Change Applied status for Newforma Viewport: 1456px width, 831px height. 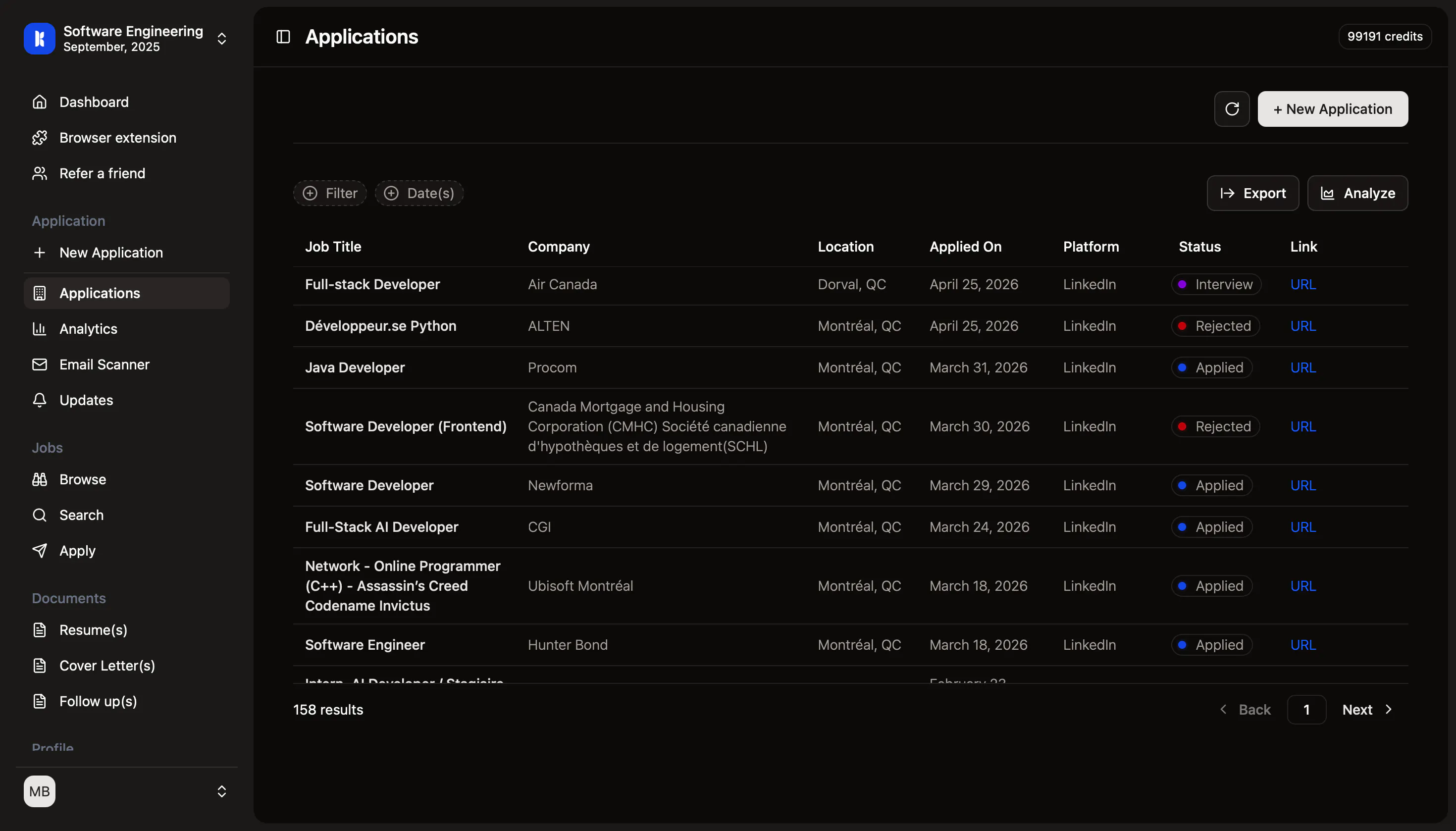1212,485
